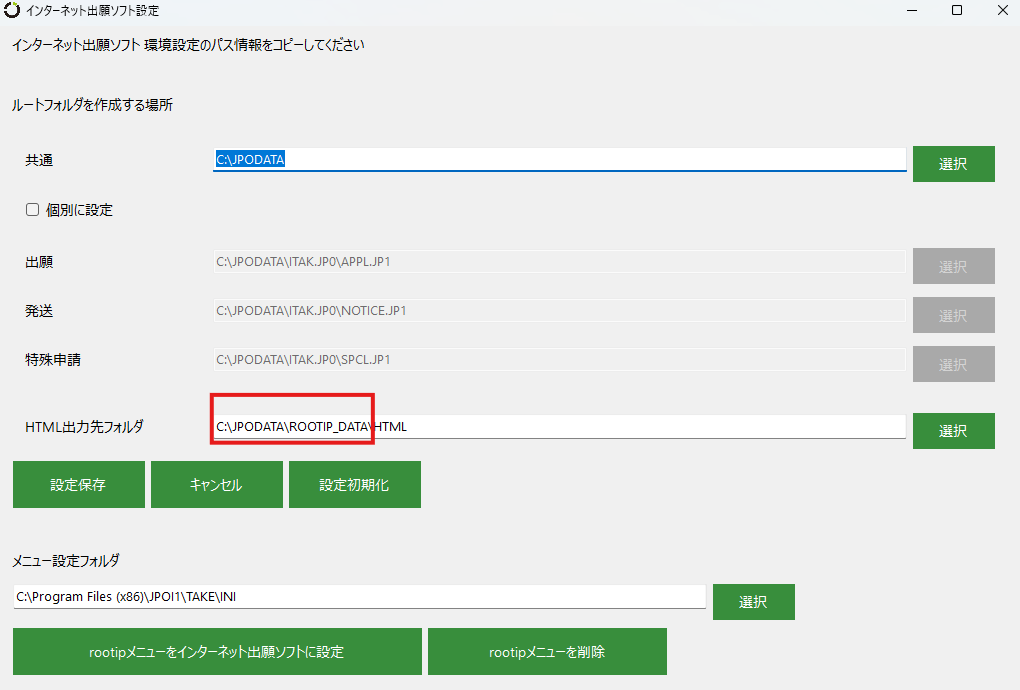Click rootipメニューを削除 button
This screenshot has height=690, width=1020.
pos(547,652)
